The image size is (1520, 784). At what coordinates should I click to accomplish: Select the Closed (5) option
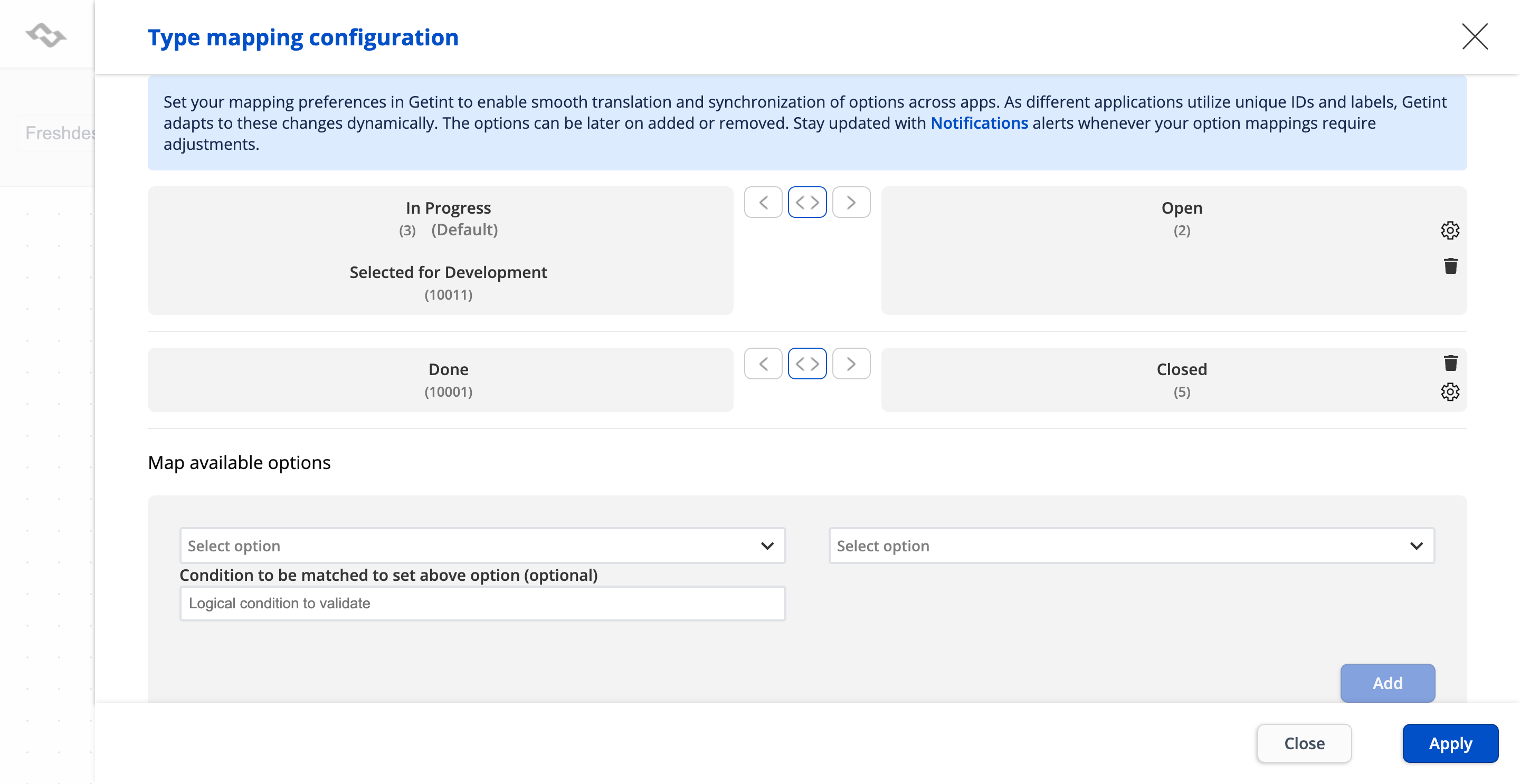click(1181, 380)
